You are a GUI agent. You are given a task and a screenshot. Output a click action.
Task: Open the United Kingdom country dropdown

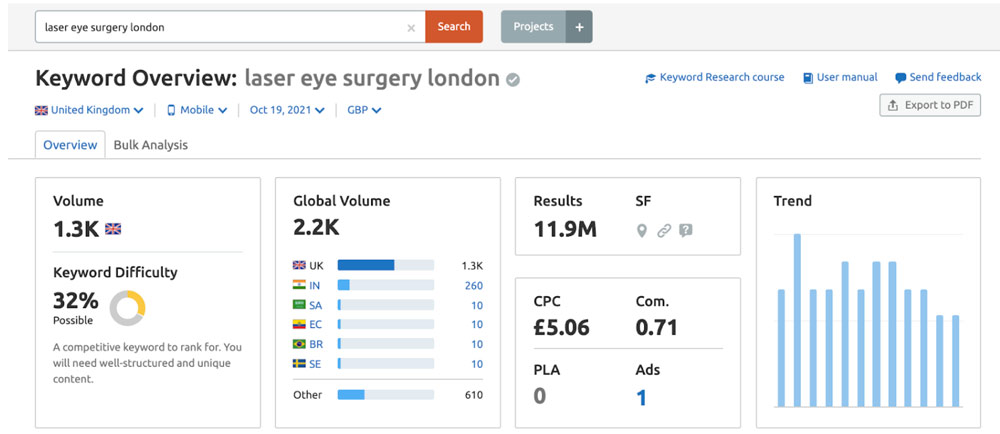tap(90, 110)
